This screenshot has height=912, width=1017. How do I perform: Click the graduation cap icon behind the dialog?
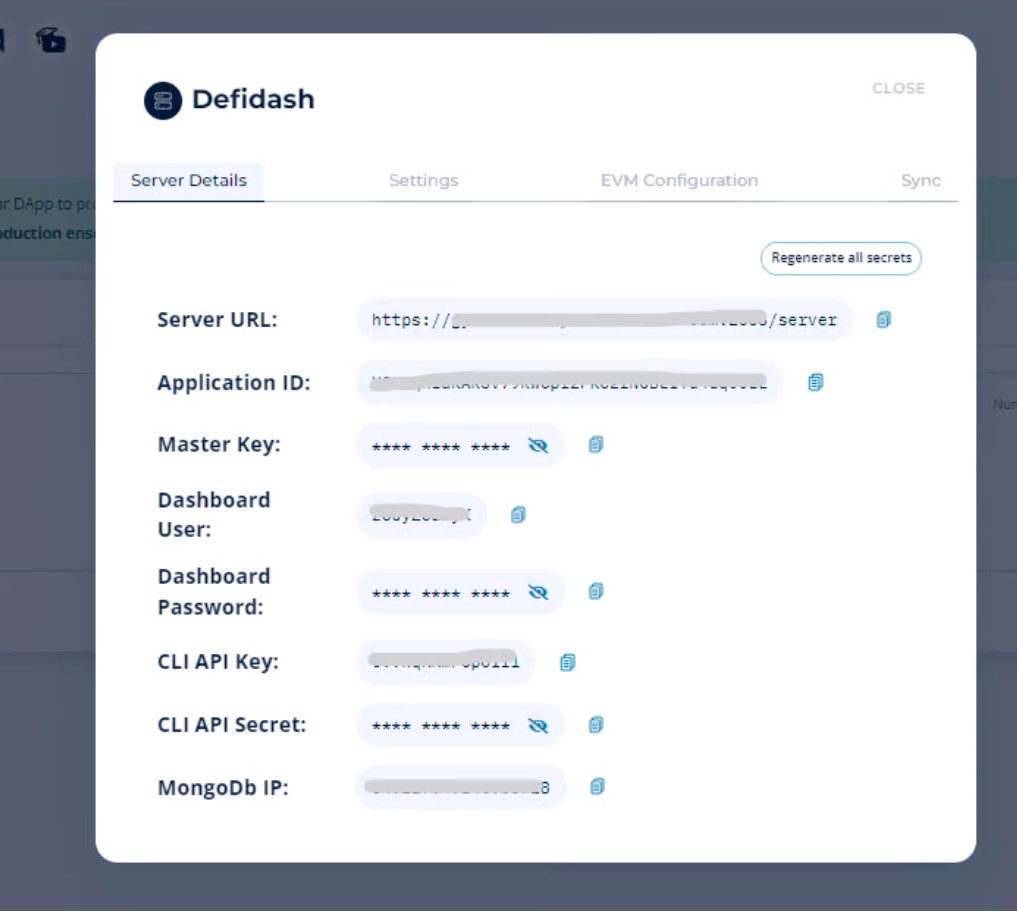[x=51, y=40]
